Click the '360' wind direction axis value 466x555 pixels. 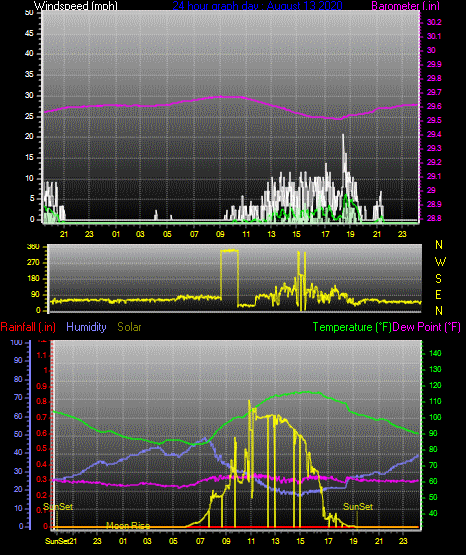click(33, 247)
